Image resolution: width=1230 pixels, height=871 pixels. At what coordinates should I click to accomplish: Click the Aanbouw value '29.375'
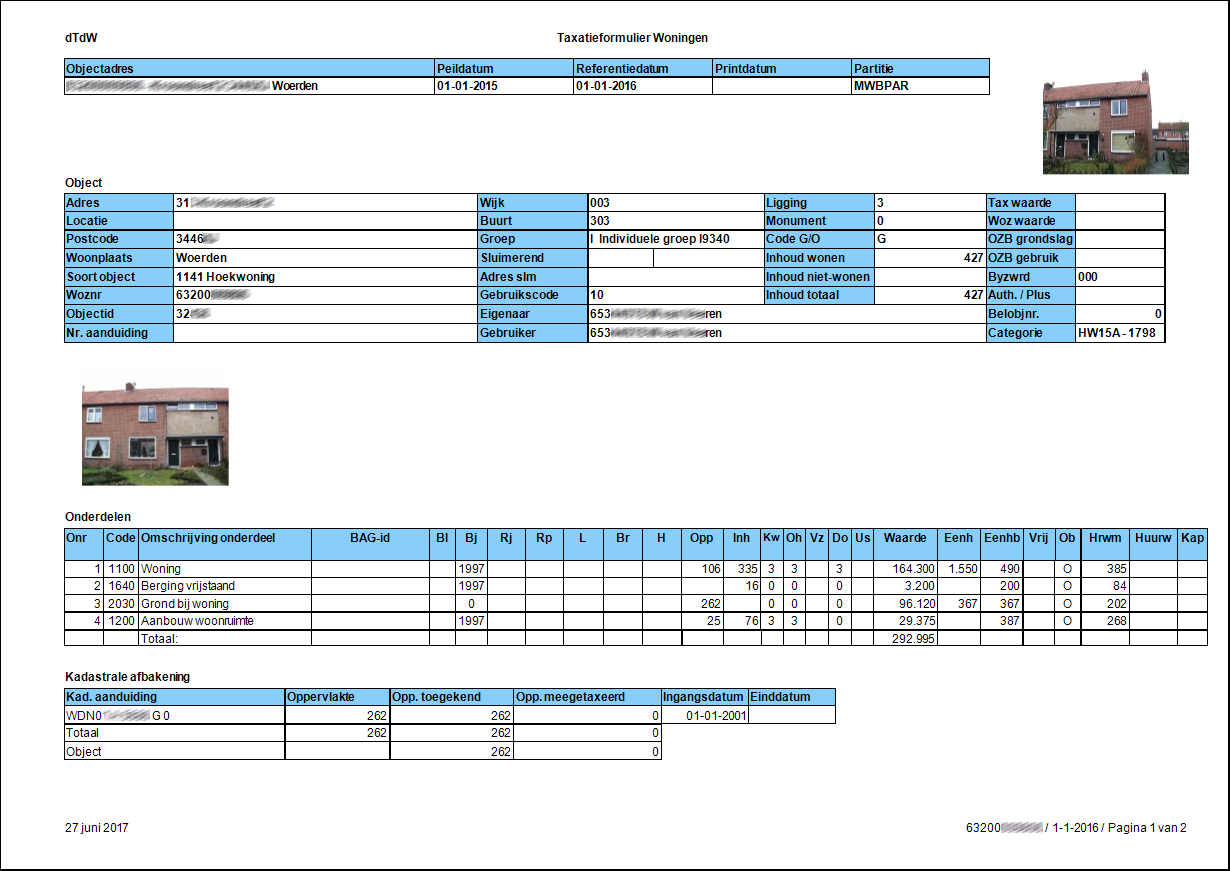(x=916, y=621)
